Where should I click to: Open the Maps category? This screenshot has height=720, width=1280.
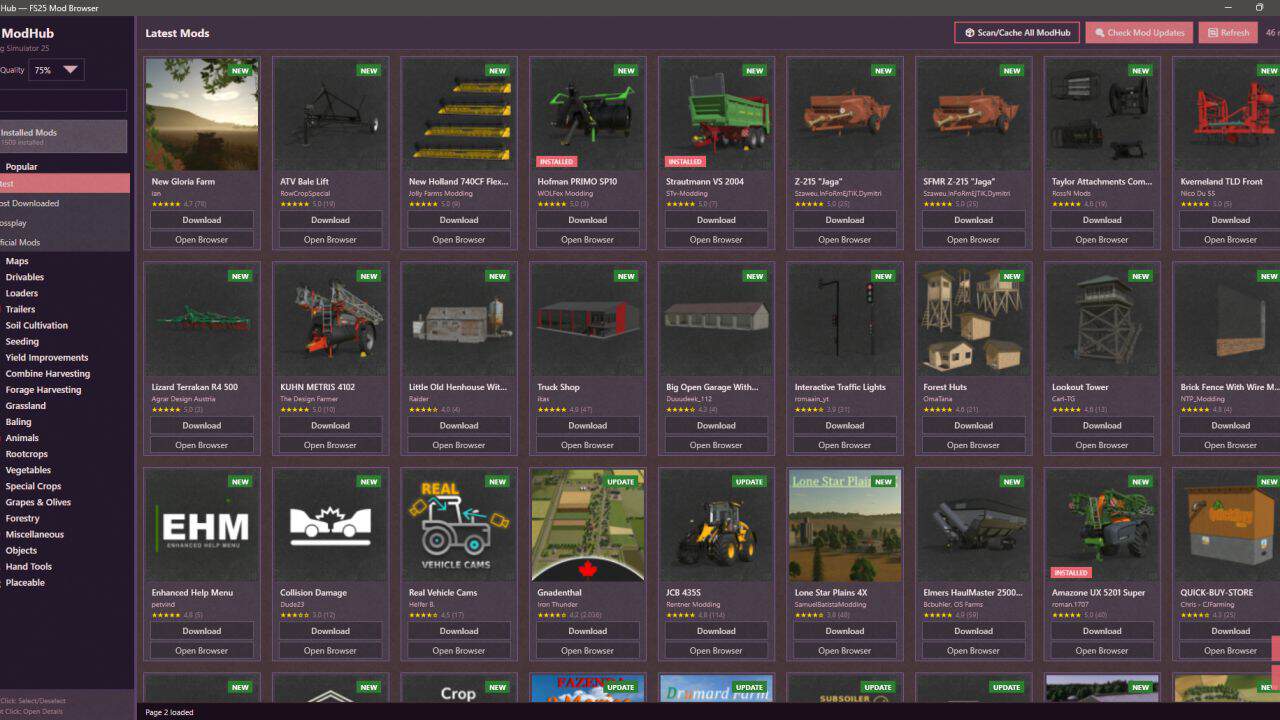pyautogui.click(x=17, y=261)
